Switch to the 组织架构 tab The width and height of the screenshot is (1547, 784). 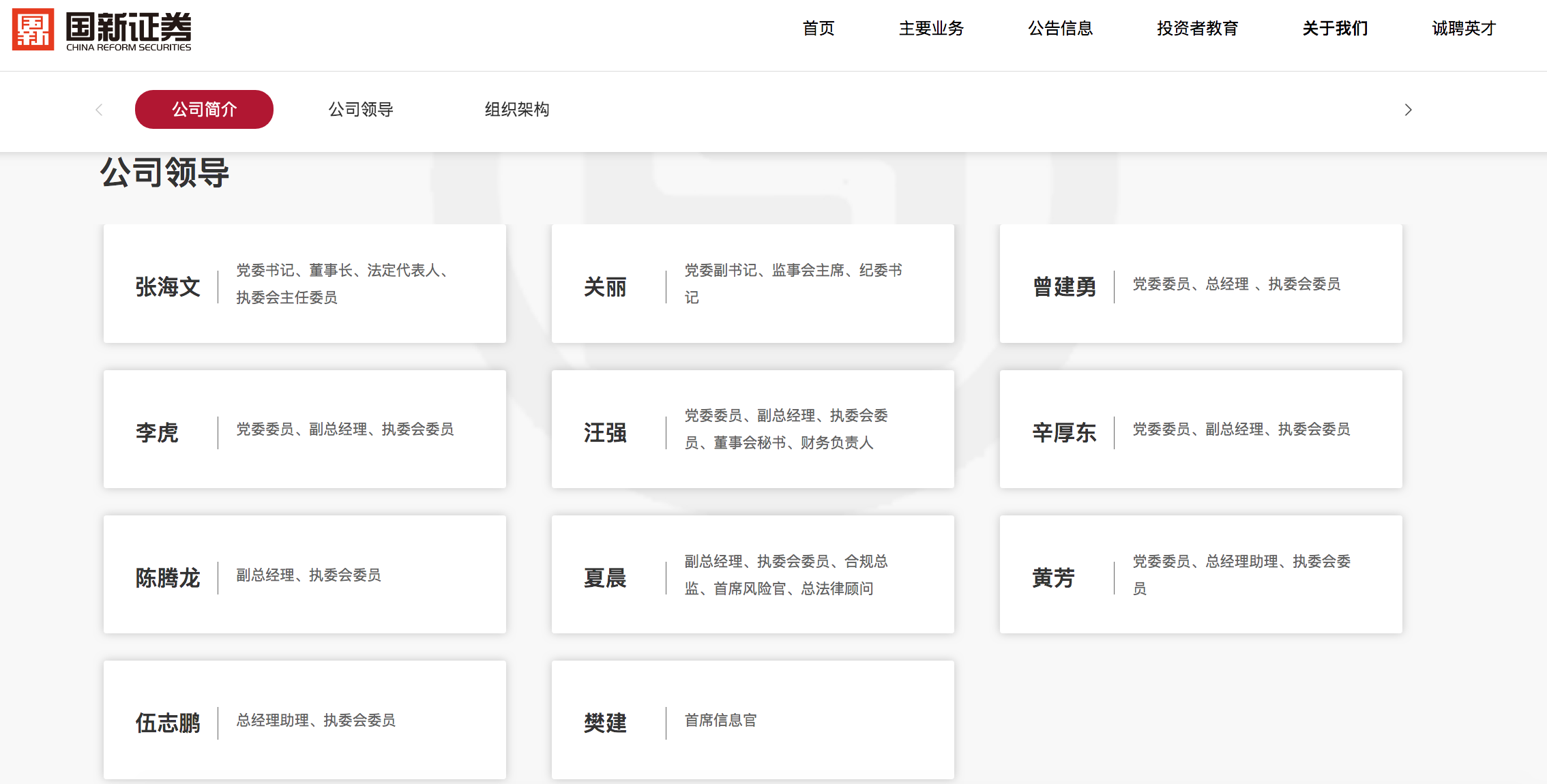coord(517,110)
